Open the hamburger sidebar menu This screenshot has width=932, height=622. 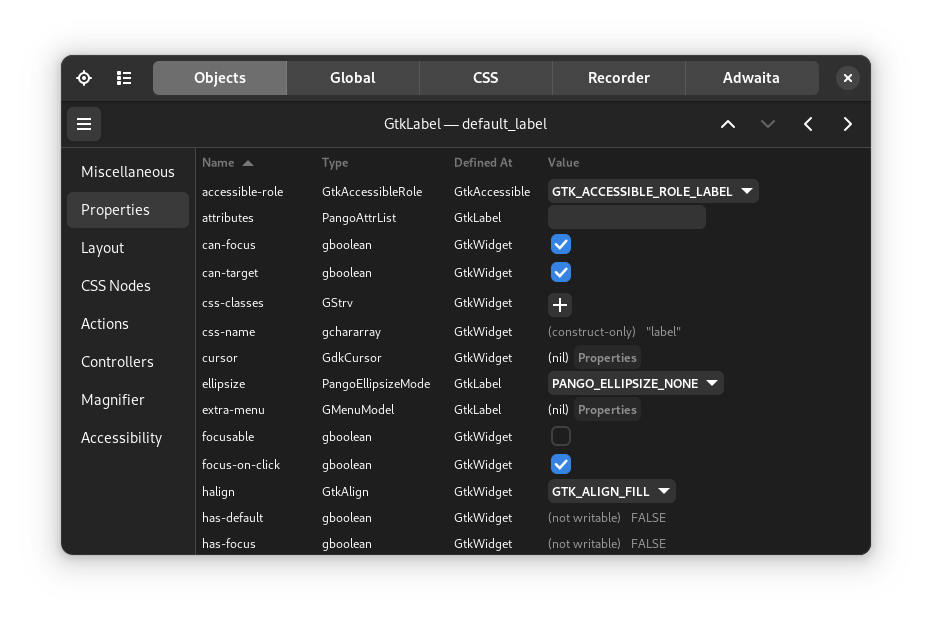tap(84, 124)
